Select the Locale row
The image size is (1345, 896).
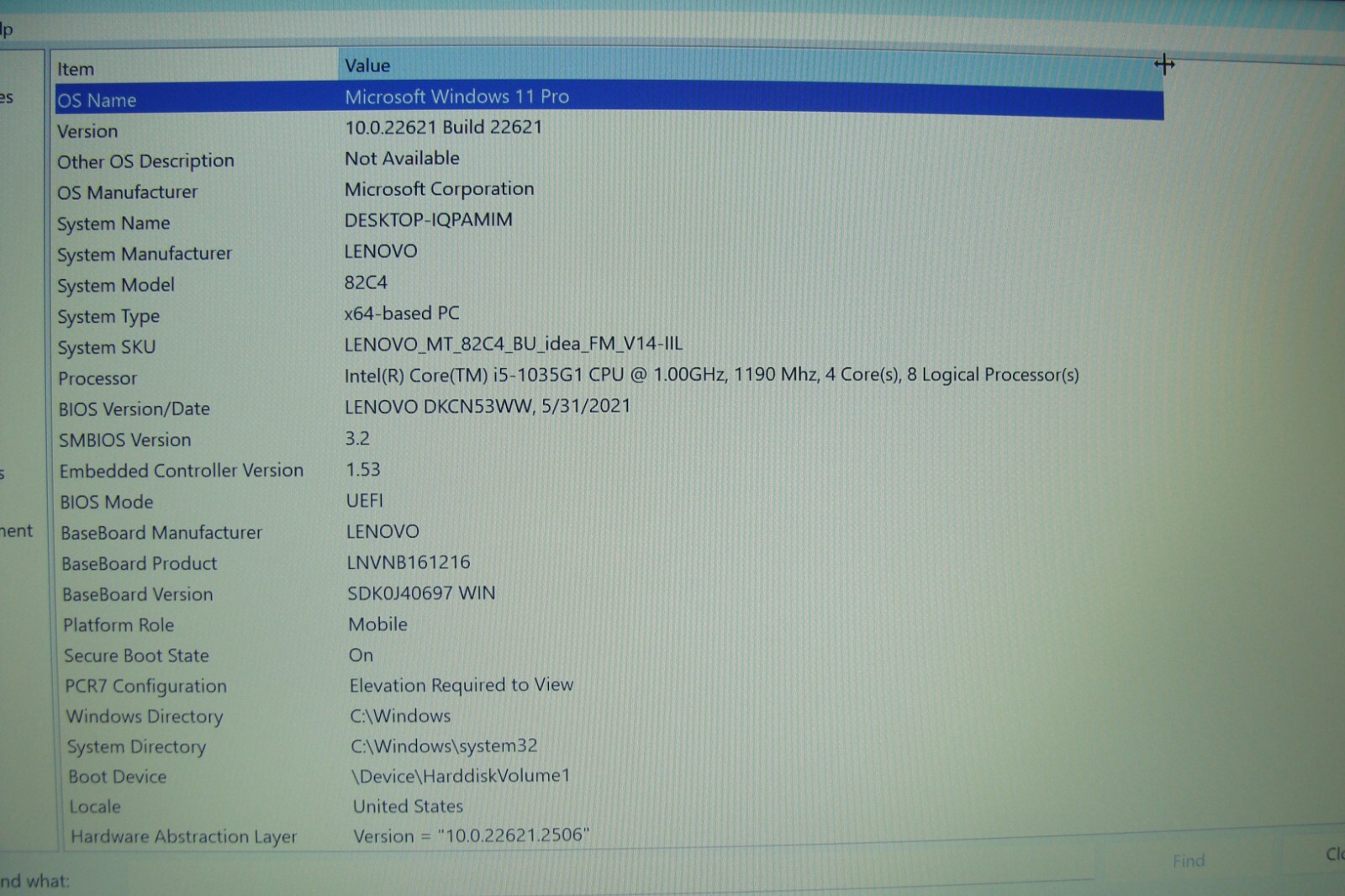(95, 807)
